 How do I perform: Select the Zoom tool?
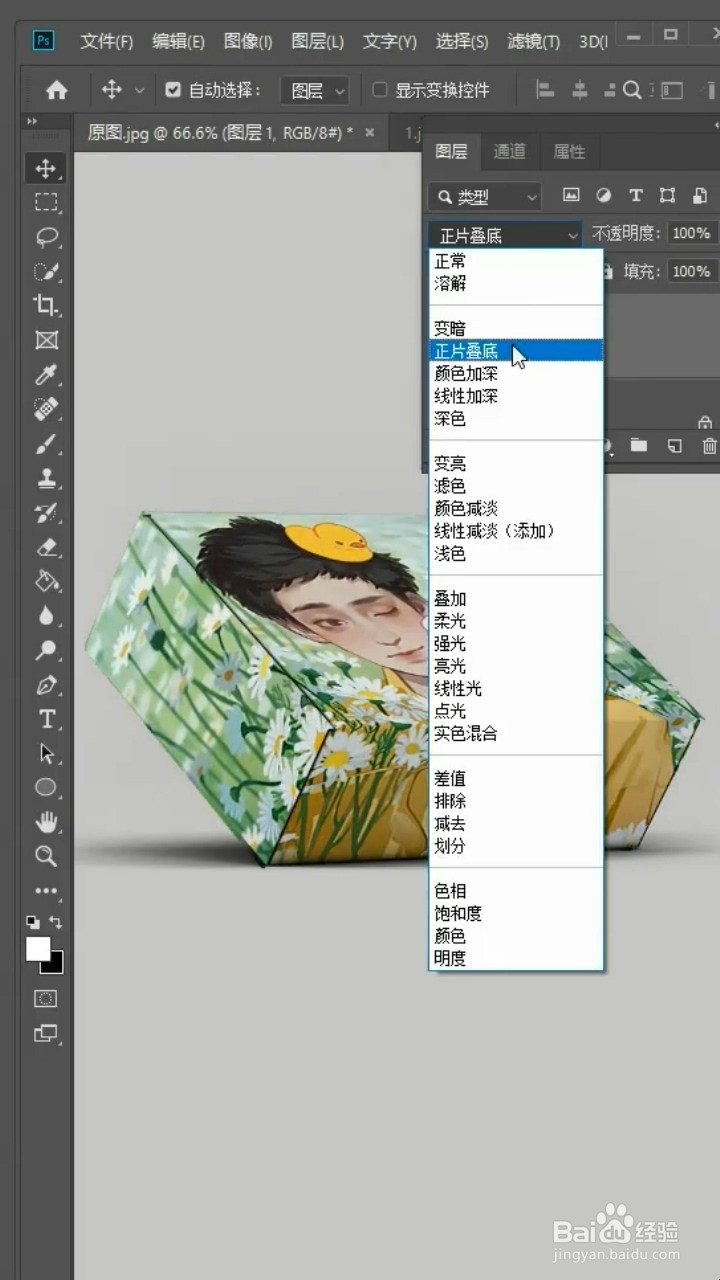click(x=46, y=856)
